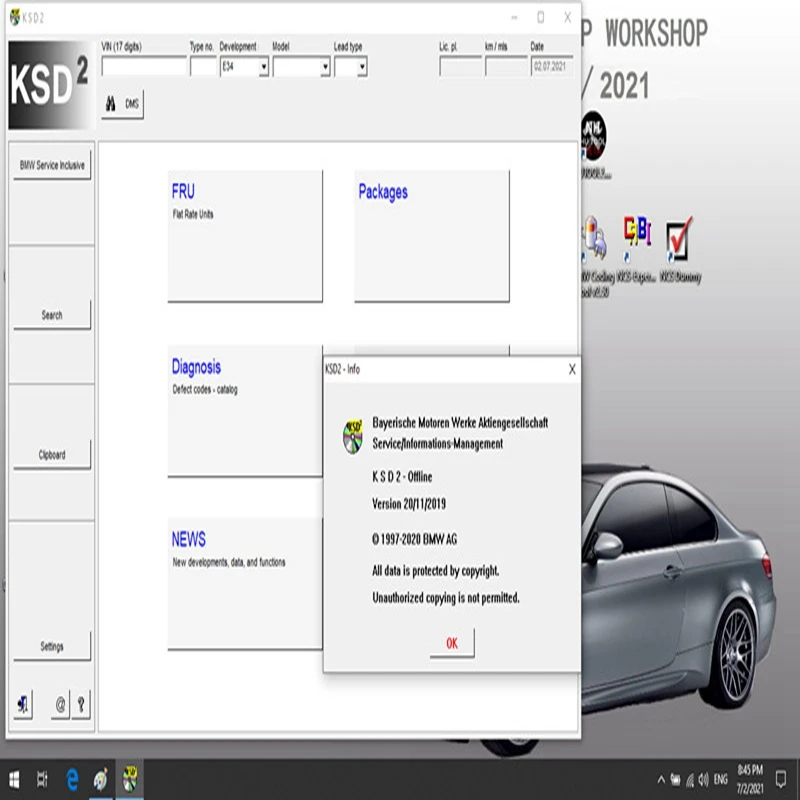800x800 pixels.
Task: Click the Clipboard sidebar button
Action: point(52,455)
